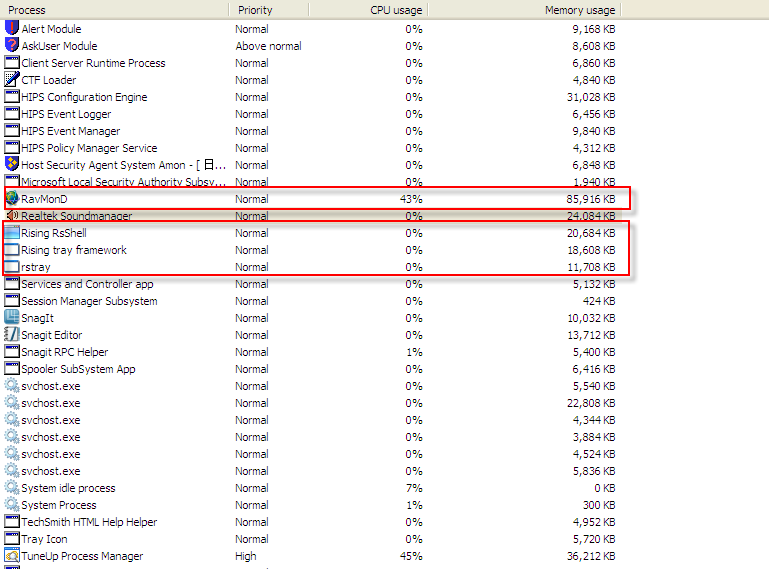This screenshot has width=769, height=569.
Task: Click the 11,708 KB memory value
Action: [x=591, y=267]
